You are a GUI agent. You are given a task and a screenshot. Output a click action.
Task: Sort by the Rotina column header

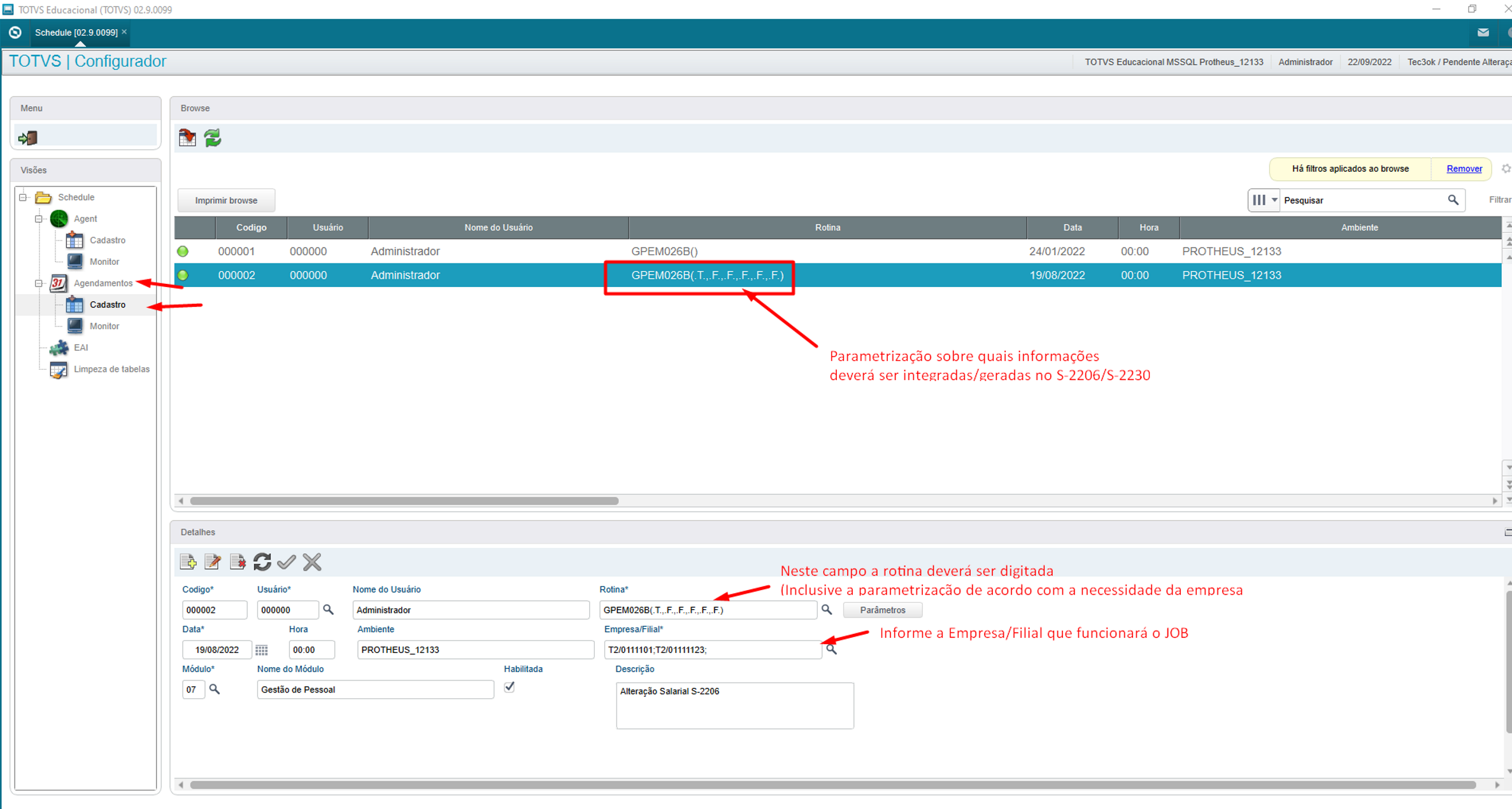pyautogui.click(x=827, y=227)
